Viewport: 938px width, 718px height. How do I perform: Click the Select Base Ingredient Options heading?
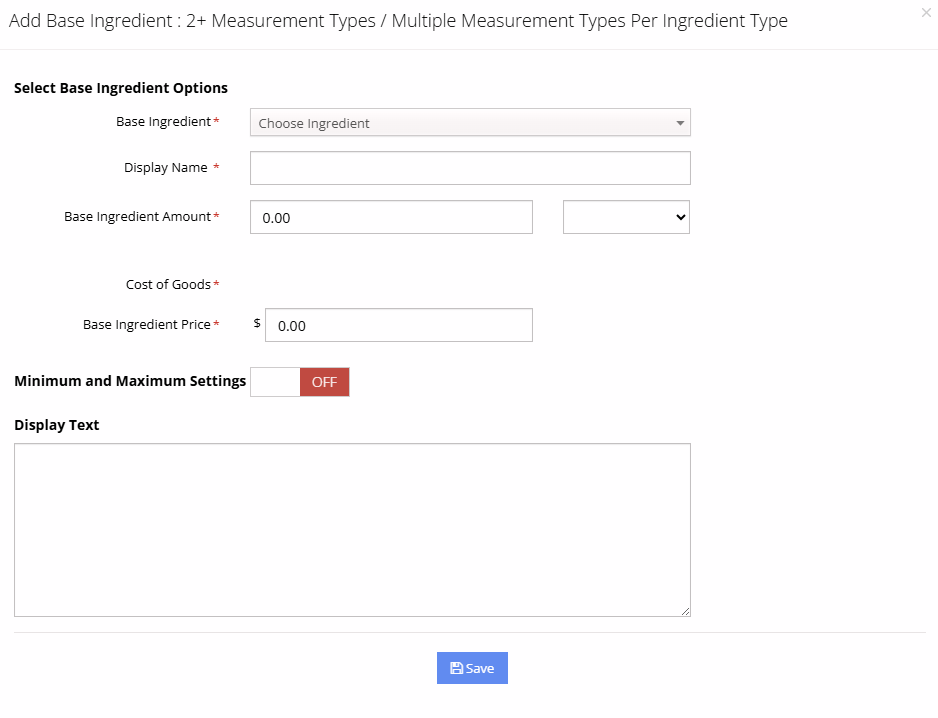click(x=121, y=88)
